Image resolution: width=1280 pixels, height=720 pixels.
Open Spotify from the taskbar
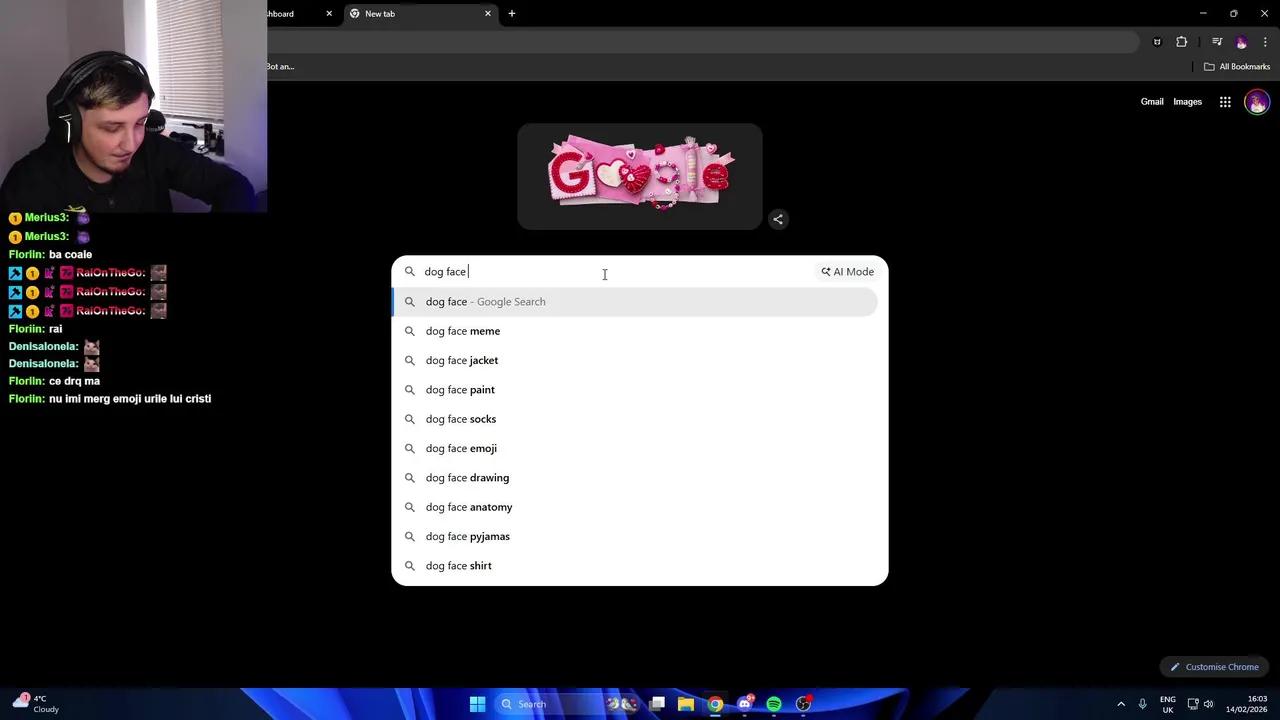click(x=774, y=704)
